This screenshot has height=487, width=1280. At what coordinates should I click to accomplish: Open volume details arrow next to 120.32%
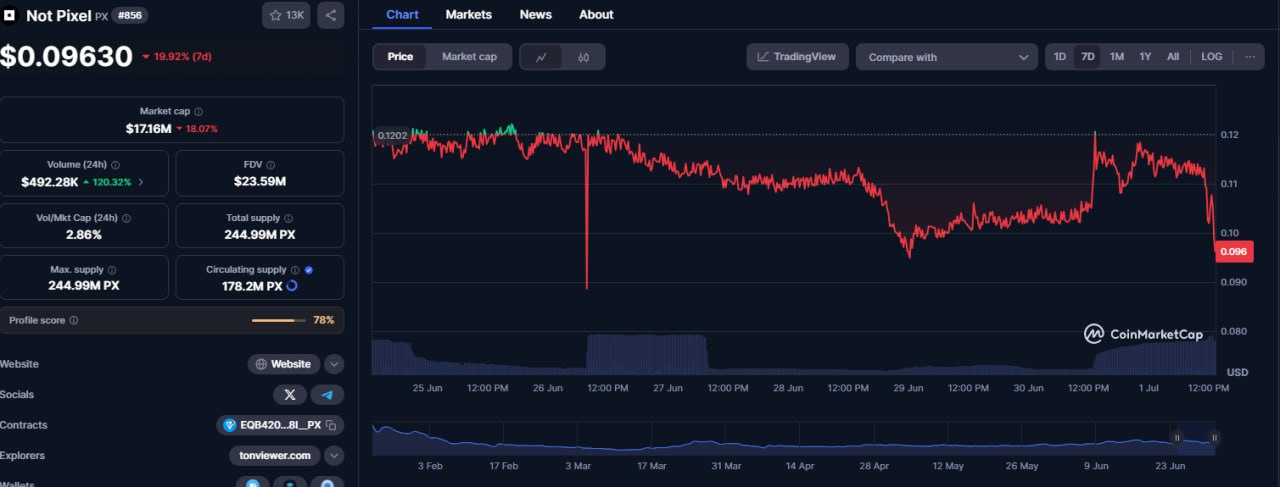pos(140,182)
